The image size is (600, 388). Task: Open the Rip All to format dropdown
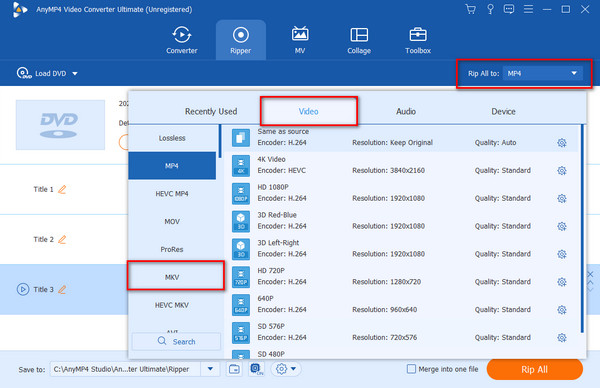click(x=543, y=73)
